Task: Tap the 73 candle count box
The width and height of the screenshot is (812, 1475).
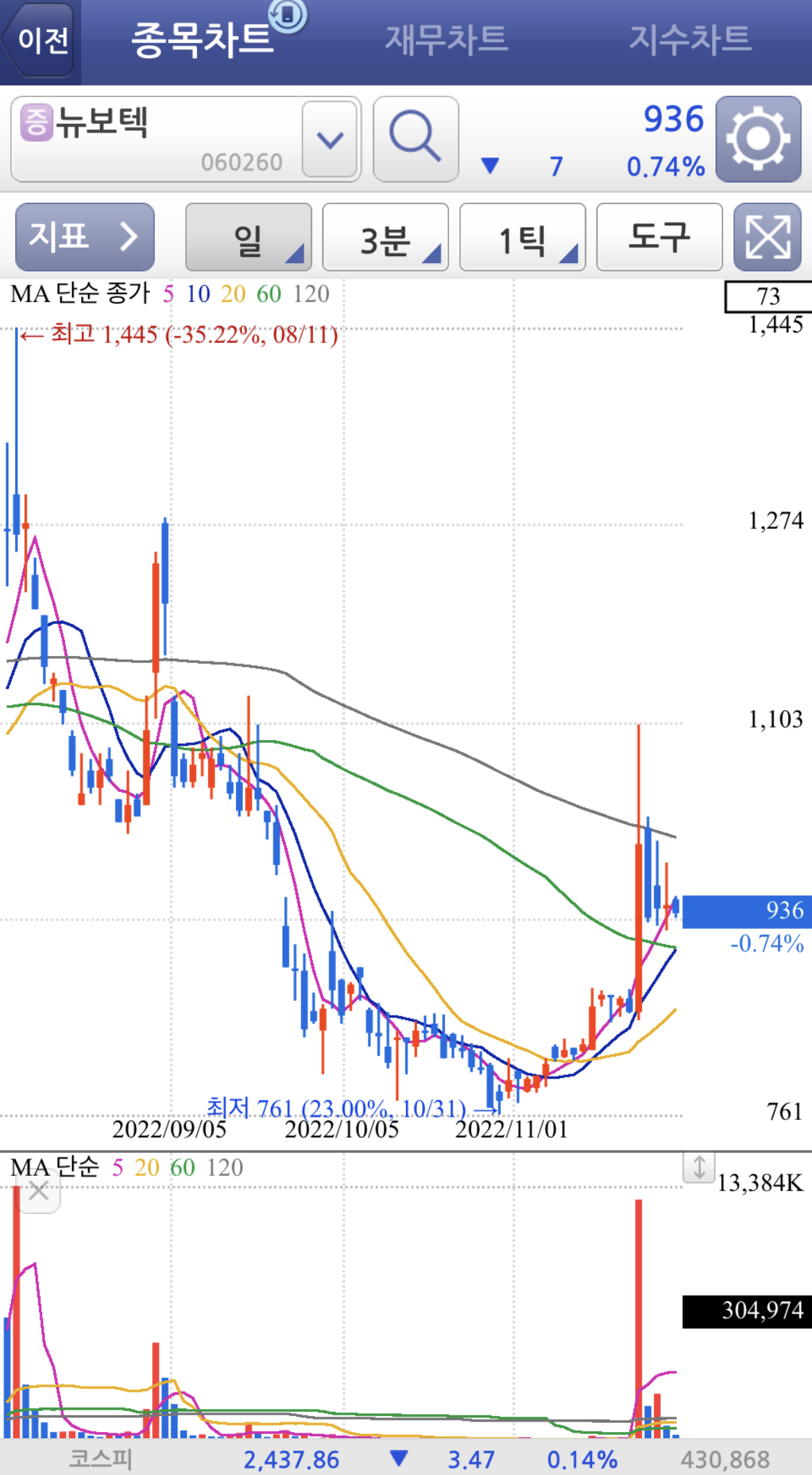Action: tap(768, 296)
